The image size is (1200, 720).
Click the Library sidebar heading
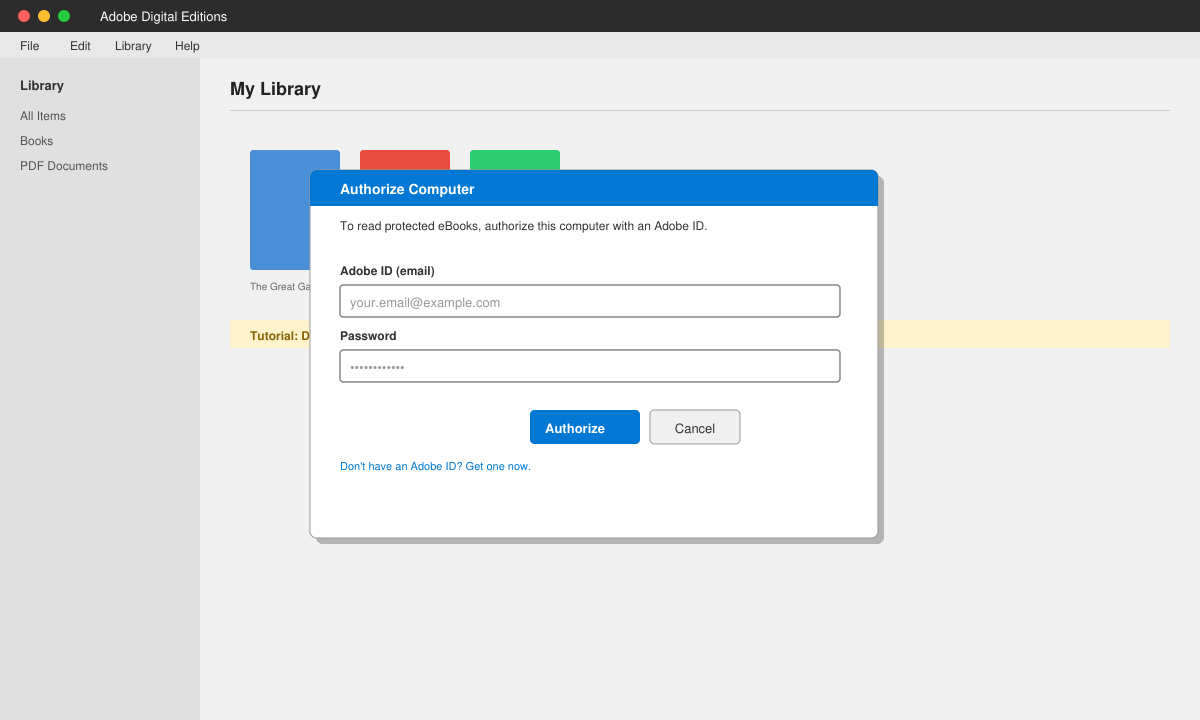coord(42,86)
